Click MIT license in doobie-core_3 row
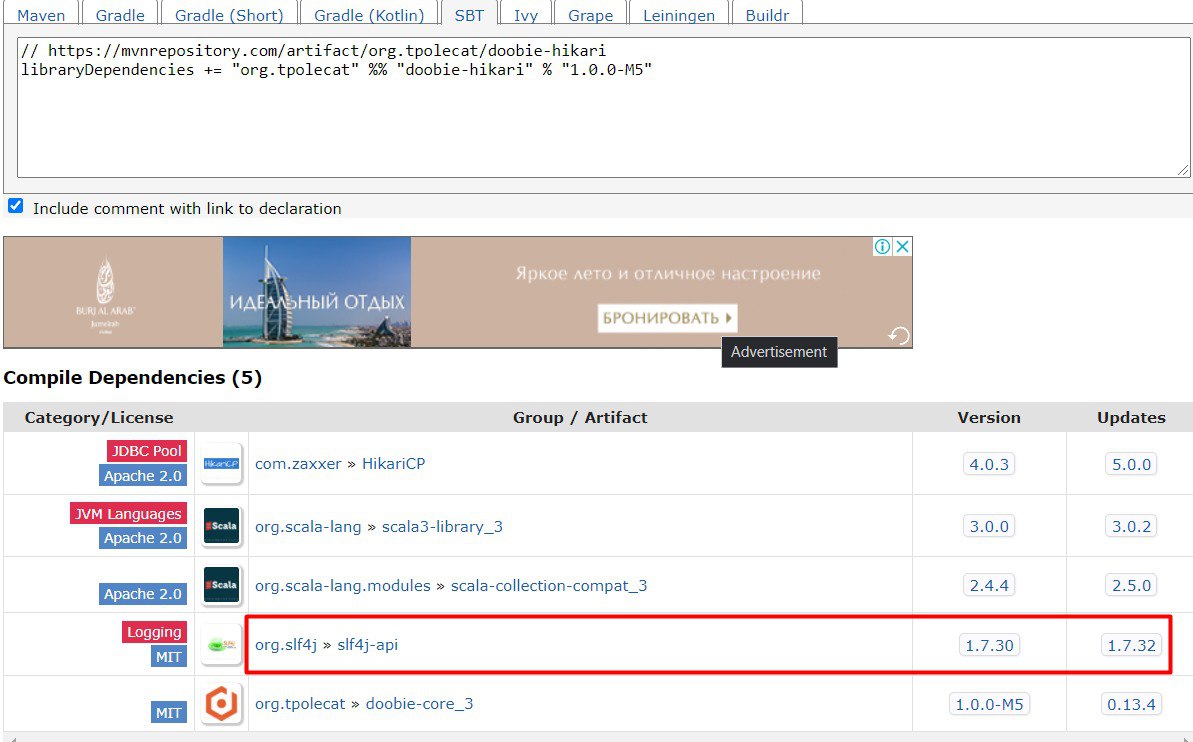 click(x=168, y=713)
